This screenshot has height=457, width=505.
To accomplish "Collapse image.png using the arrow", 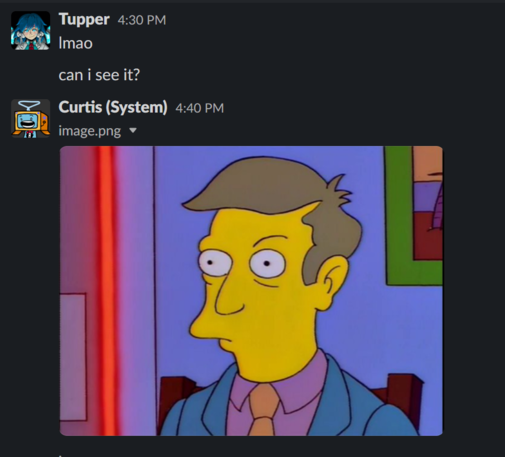I will (x=133, y=130).
